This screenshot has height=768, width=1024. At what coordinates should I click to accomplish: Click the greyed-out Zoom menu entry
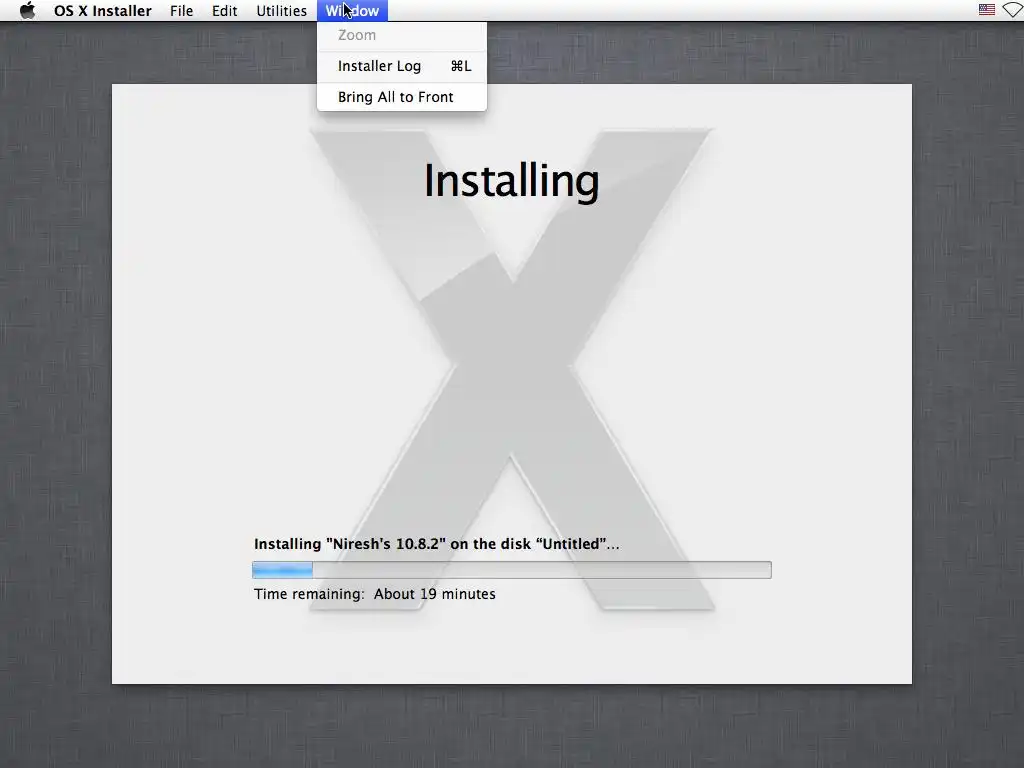coord(402,35)
